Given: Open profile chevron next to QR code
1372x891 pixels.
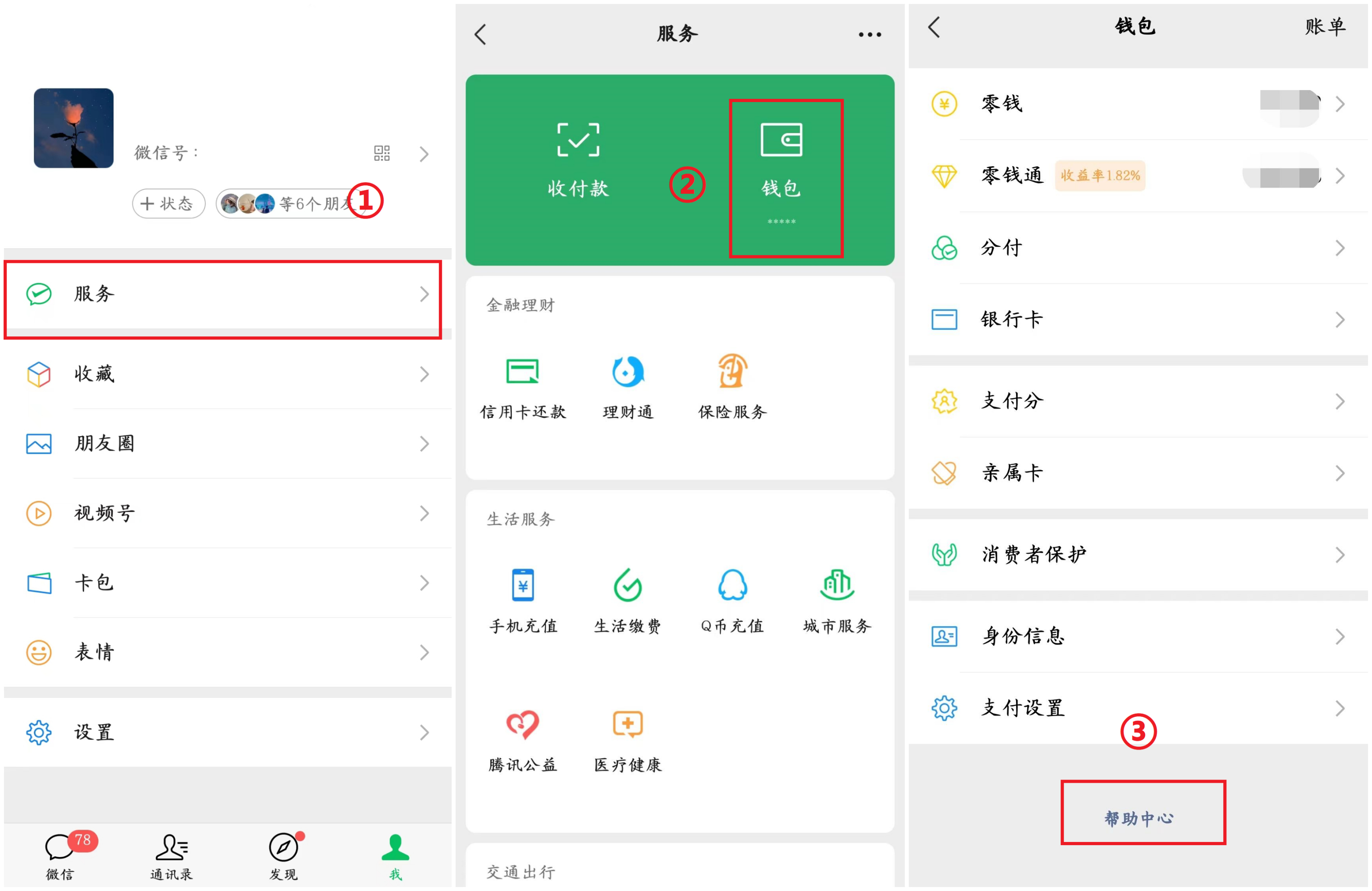Looking at the screenshot, I should pos(424,154).
